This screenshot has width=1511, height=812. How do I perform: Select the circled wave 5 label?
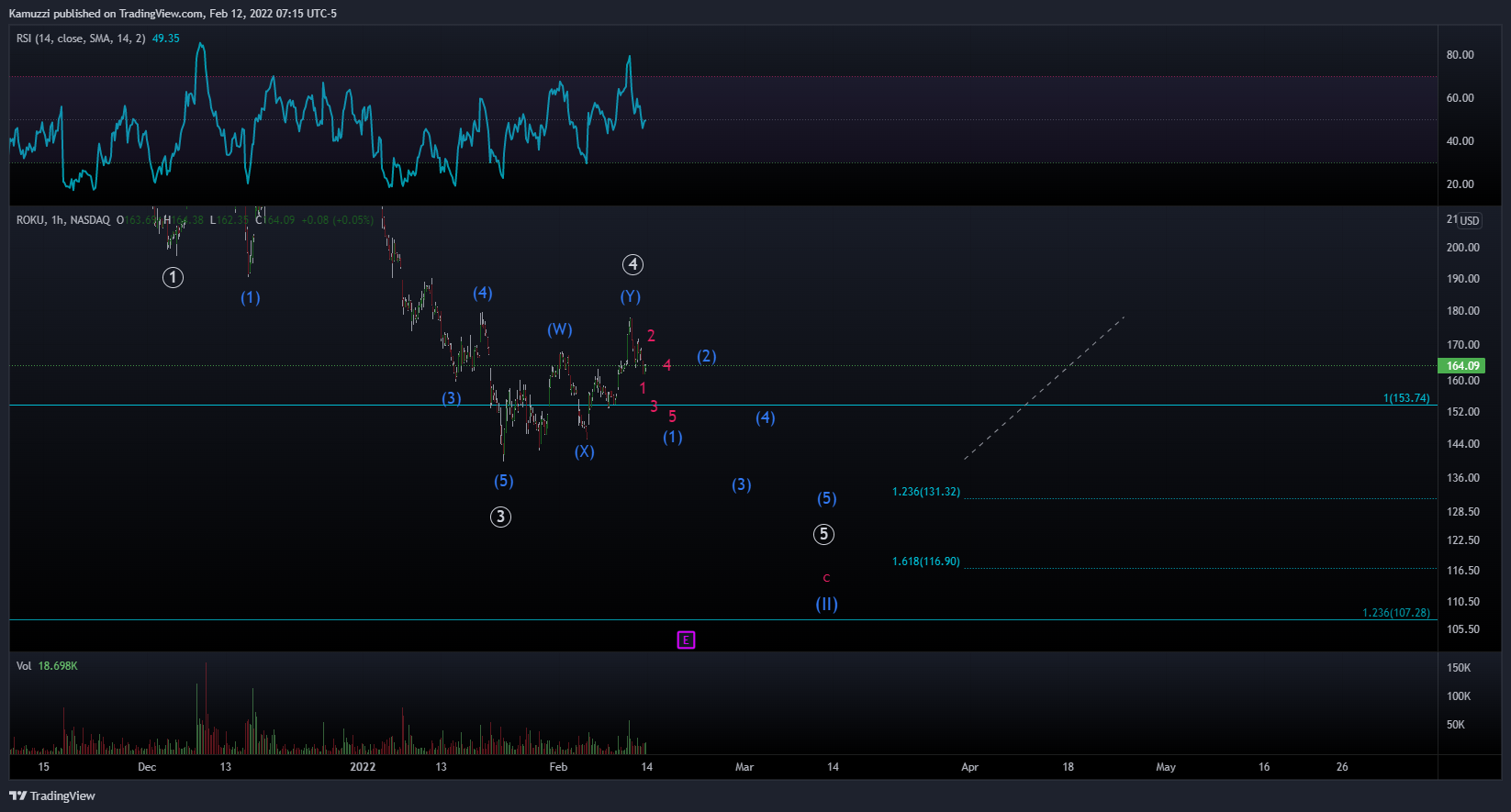[x=823, y=534]
